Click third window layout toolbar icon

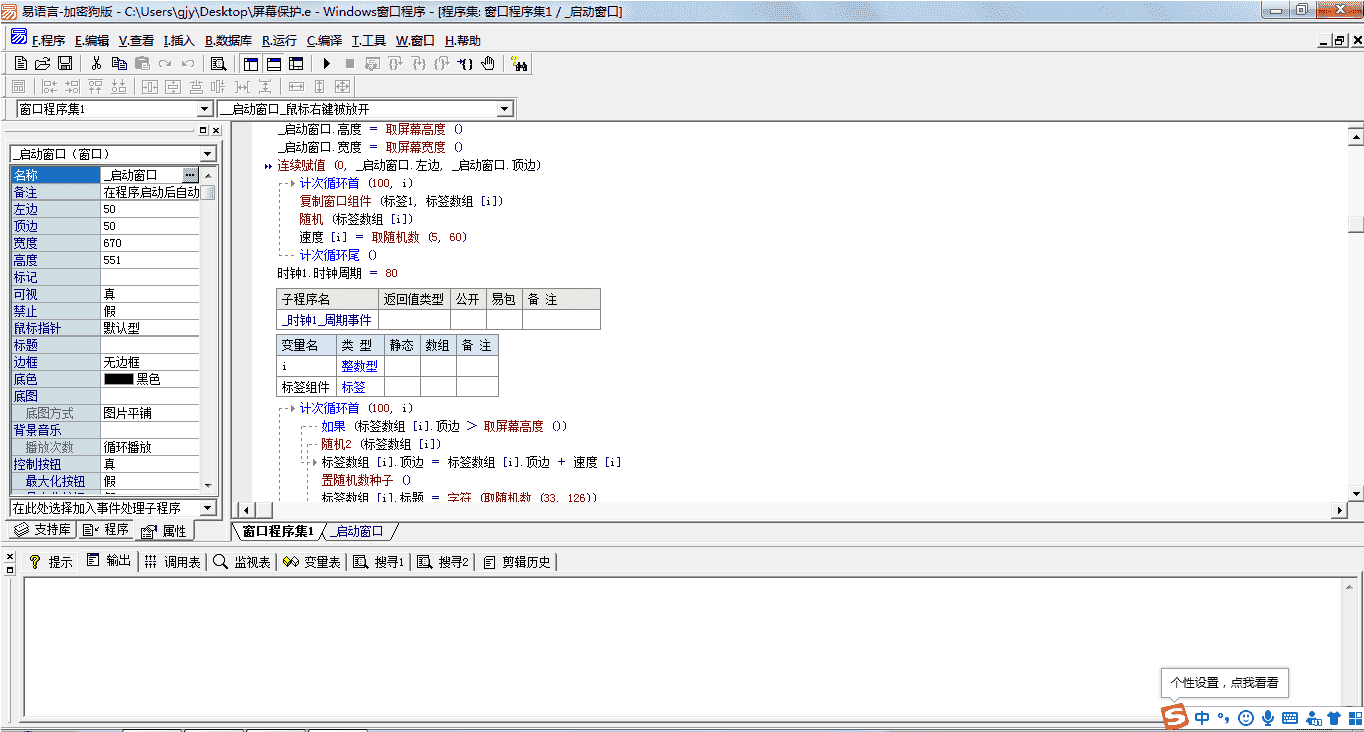pos(296,63)
